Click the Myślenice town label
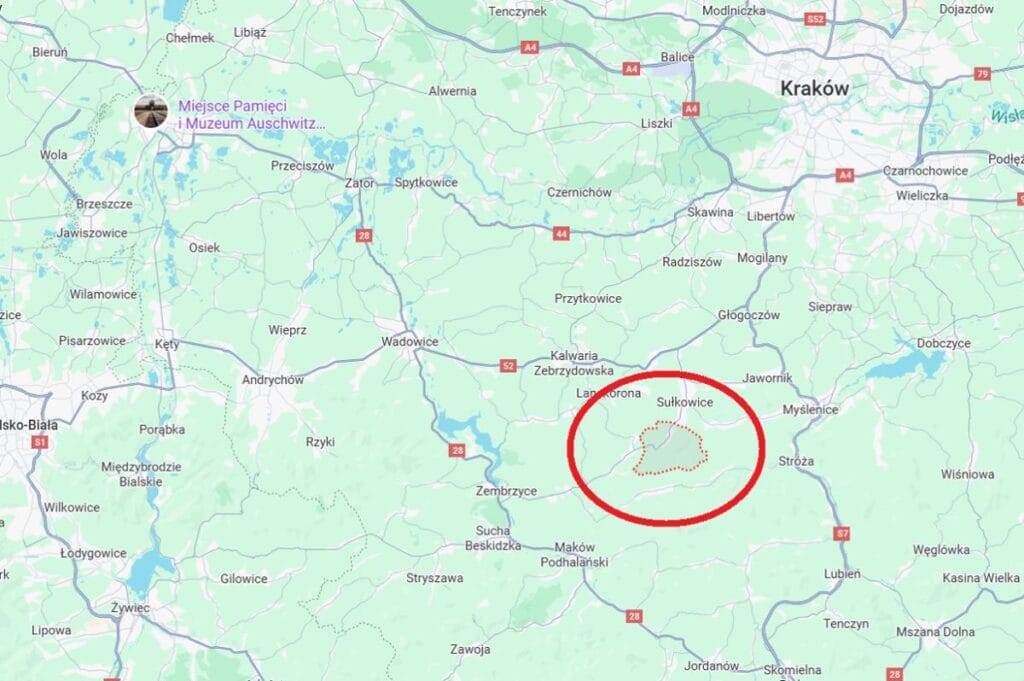This screenshot has height=681, width=1024. point(810,409)
